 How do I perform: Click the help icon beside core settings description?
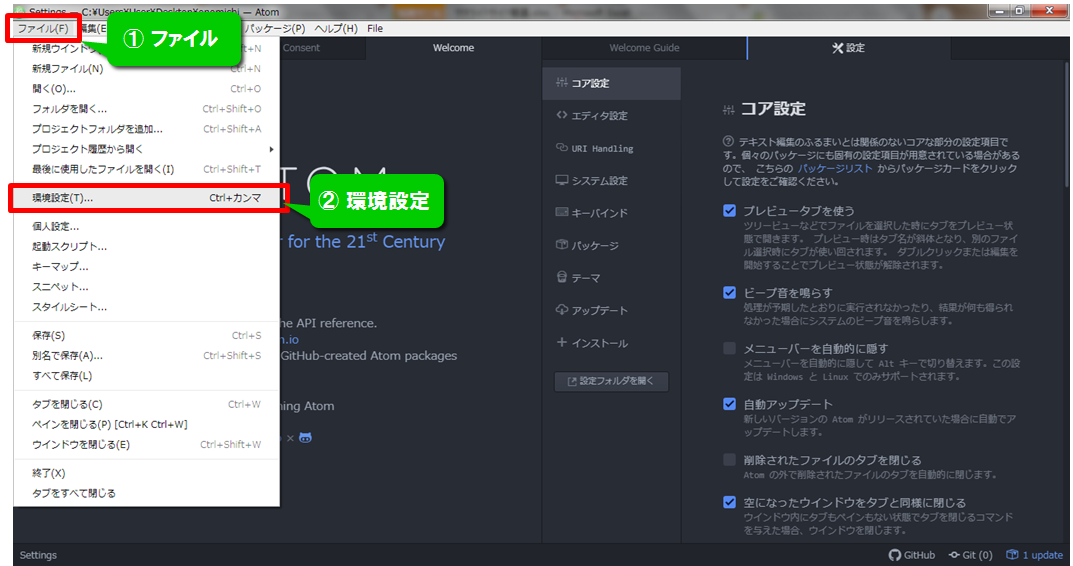click(x=728, y=142)
